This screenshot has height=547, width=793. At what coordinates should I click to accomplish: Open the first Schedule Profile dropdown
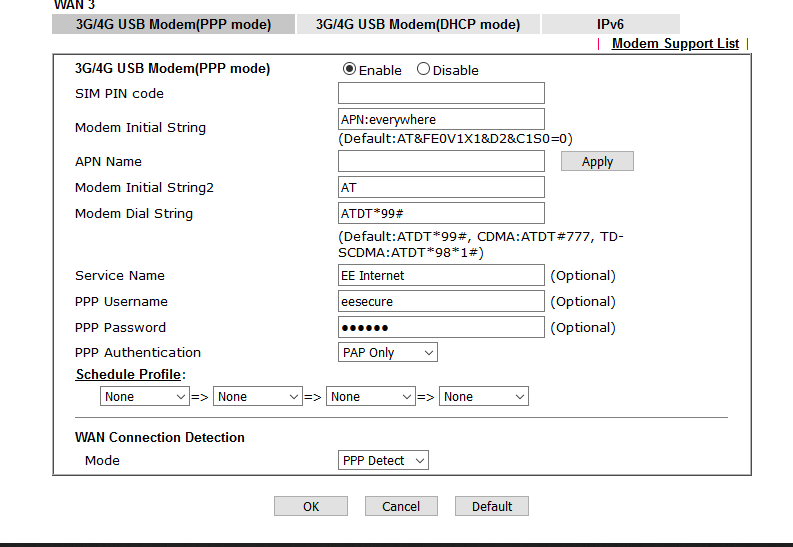(145, 397)
